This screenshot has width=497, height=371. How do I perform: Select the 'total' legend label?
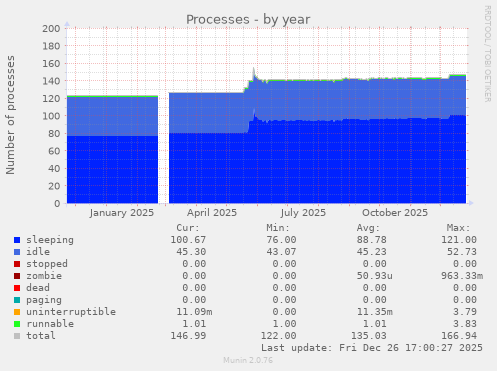pos(41,336)
